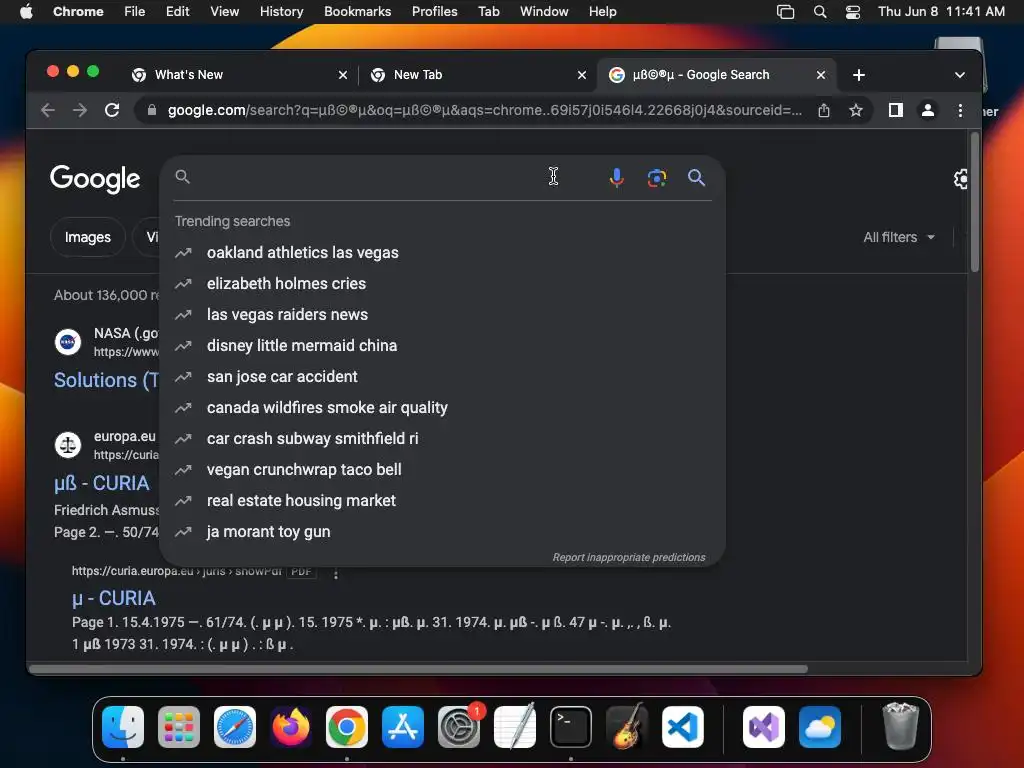
Task: Open Weather app from the dock
Action: pyautogui.click(x=820, y=726)
